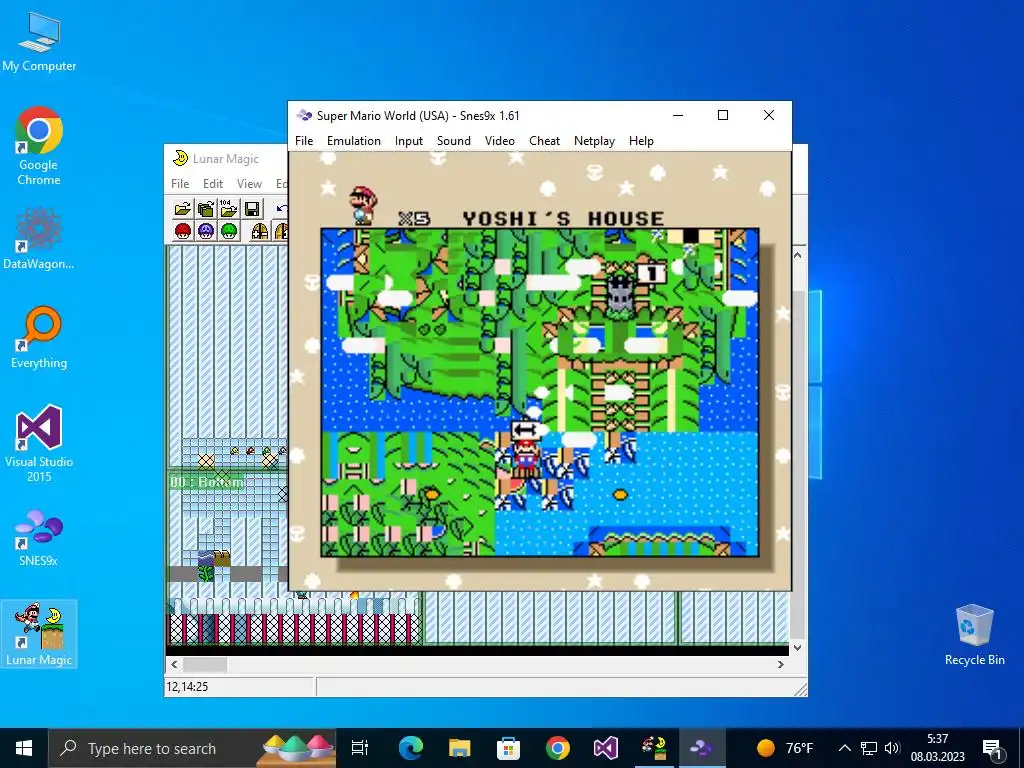Select the Recycle Bin desktop icon
1024x768 pixels.
pos(974,635)
